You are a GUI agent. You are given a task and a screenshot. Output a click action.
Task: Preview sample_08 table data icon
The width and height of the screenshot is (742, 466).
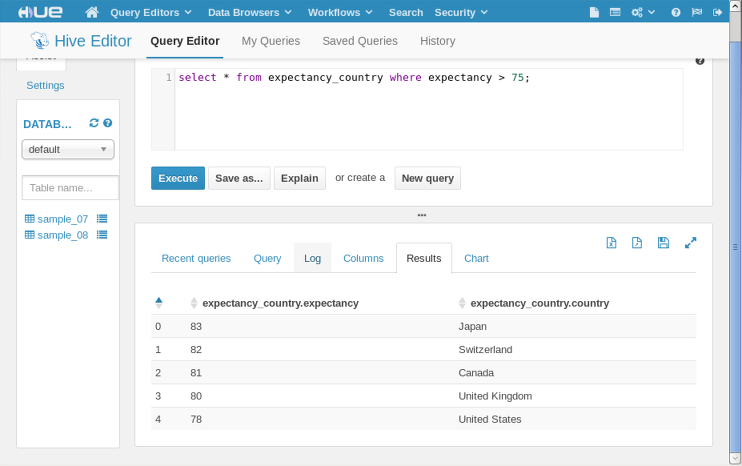102,235
